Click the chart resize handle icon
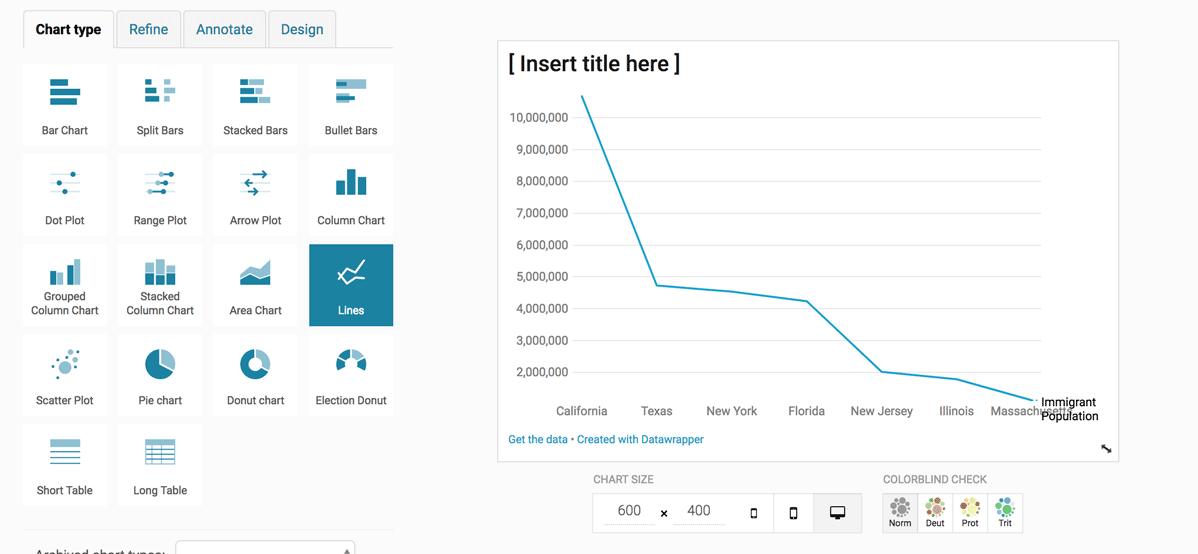This screenshot has height=554, width=1198. (x=1106, y=449)
